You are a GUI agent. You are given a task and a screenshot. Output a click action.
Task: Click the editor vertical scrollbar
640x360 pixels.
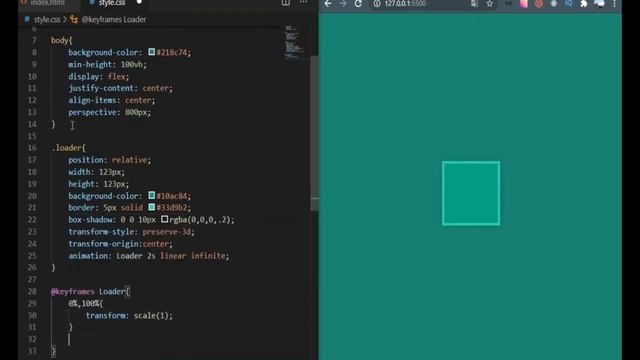click(314, 133)
